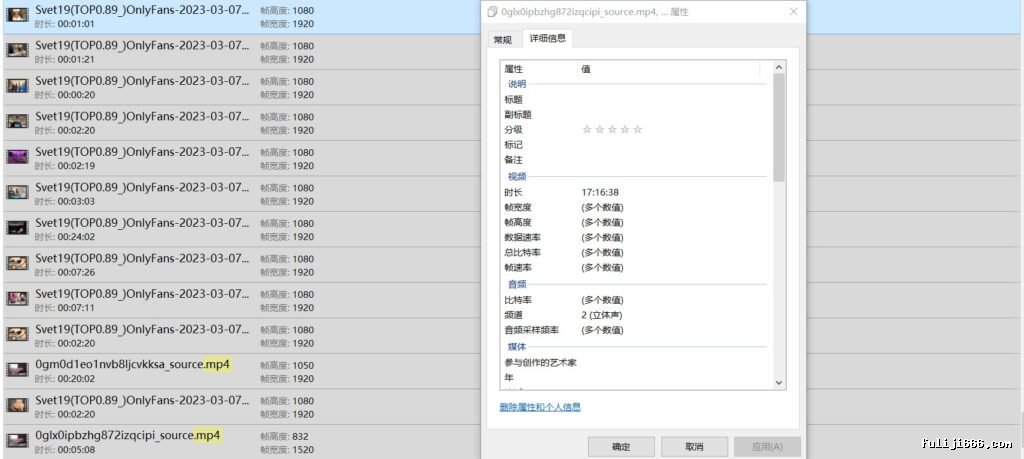The height and width of the screenshot is (459, 1024).
Task: Select the 总比特率 property row
Action: pos(636,253)
